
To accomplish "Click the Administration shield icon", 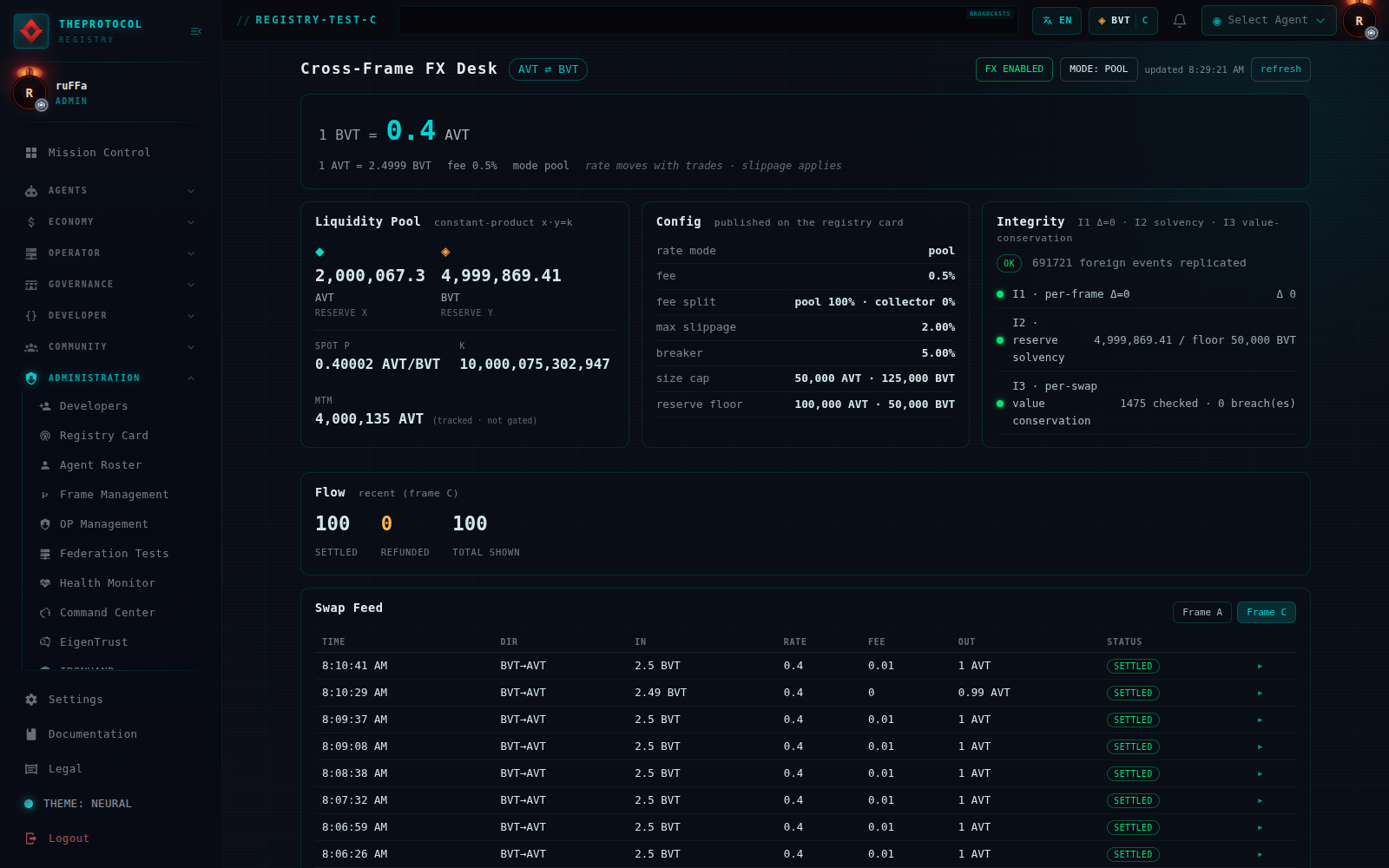I will pyautogui.click(x=31, y=378).
